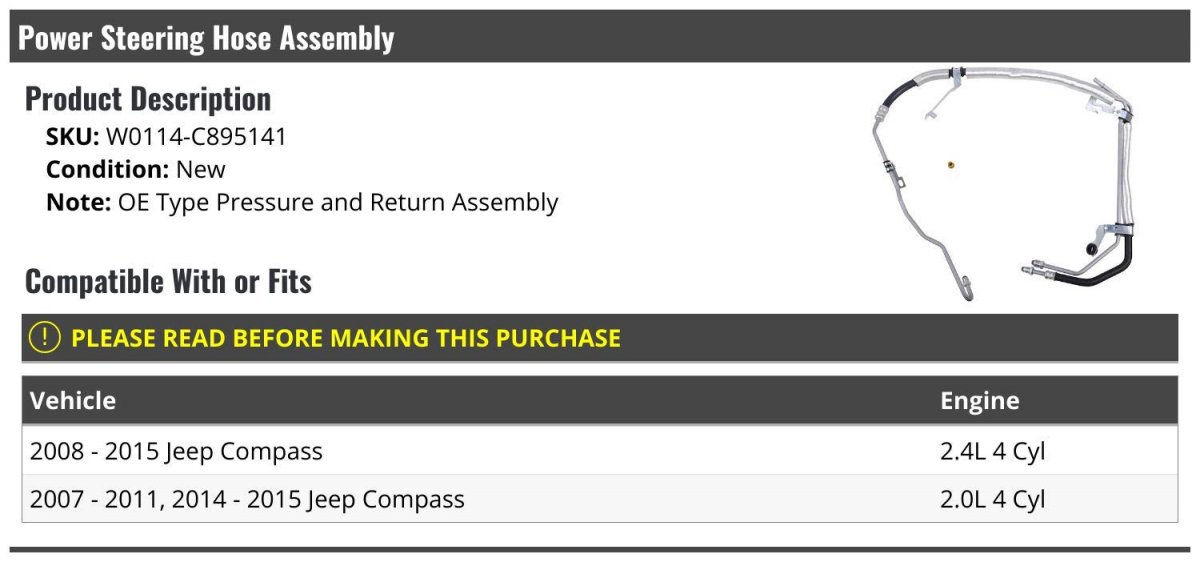Open the PLEASE READ BEFORE MAKING THIS PURCHASE banner

pos(600,338)
